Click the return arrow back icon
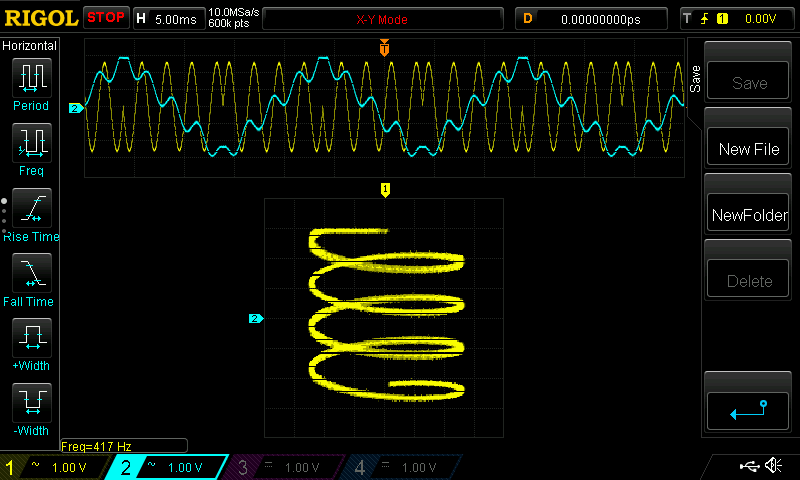Image resolution: width=800 pixels, height=480 pixels. coord(748,408)
